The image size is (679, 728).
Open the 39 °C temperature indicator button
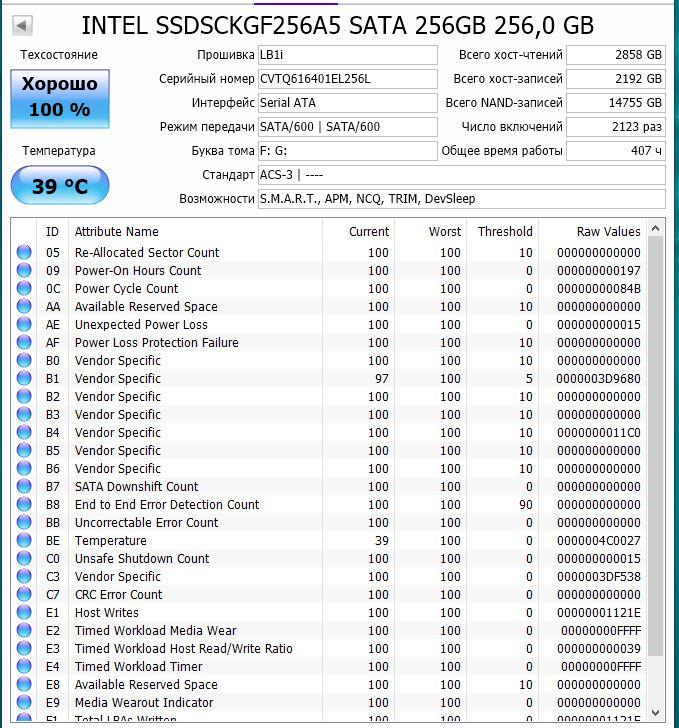60,186
